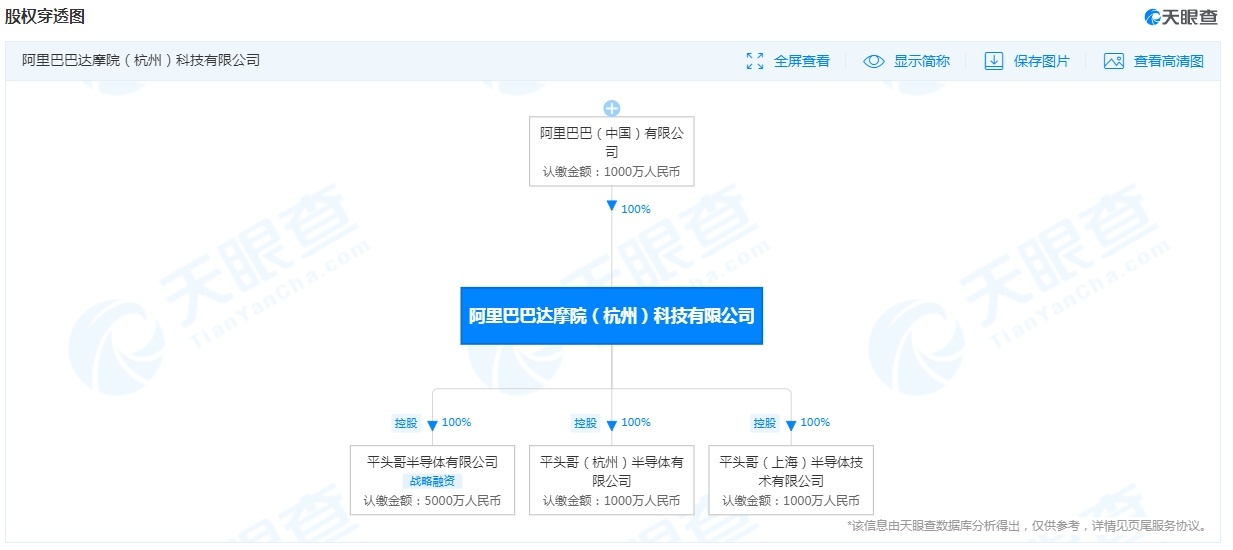Click the save image download icon

993,61
